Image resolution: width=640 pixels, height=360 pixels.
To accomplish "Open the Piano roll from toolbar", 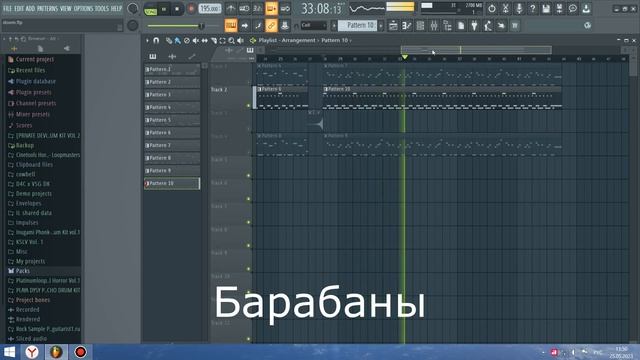I will [407, 26].
